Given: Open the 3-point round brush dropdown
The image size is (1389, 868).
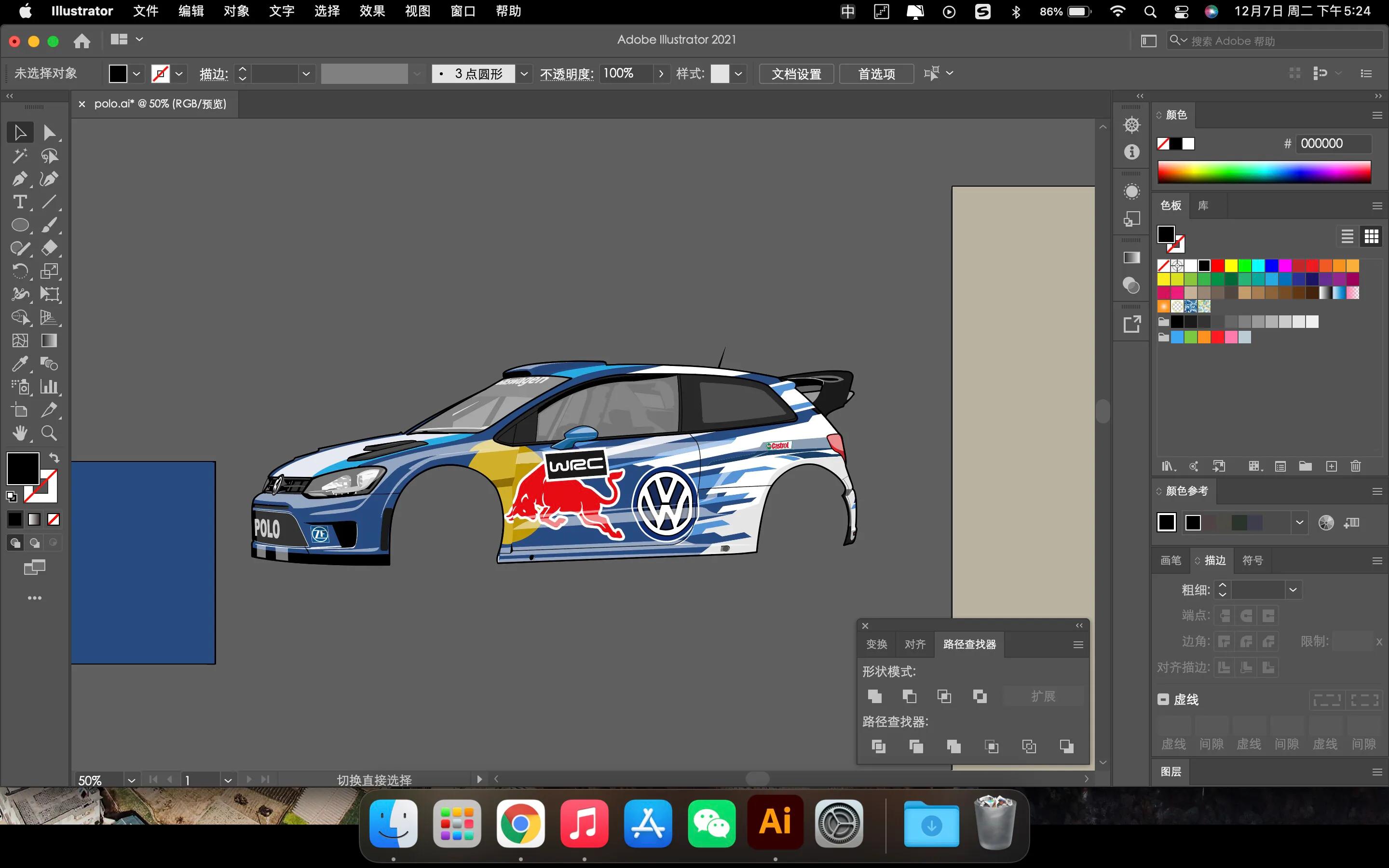Looking at the screenshot, I should pyautogui.click(x=524, y=73).
